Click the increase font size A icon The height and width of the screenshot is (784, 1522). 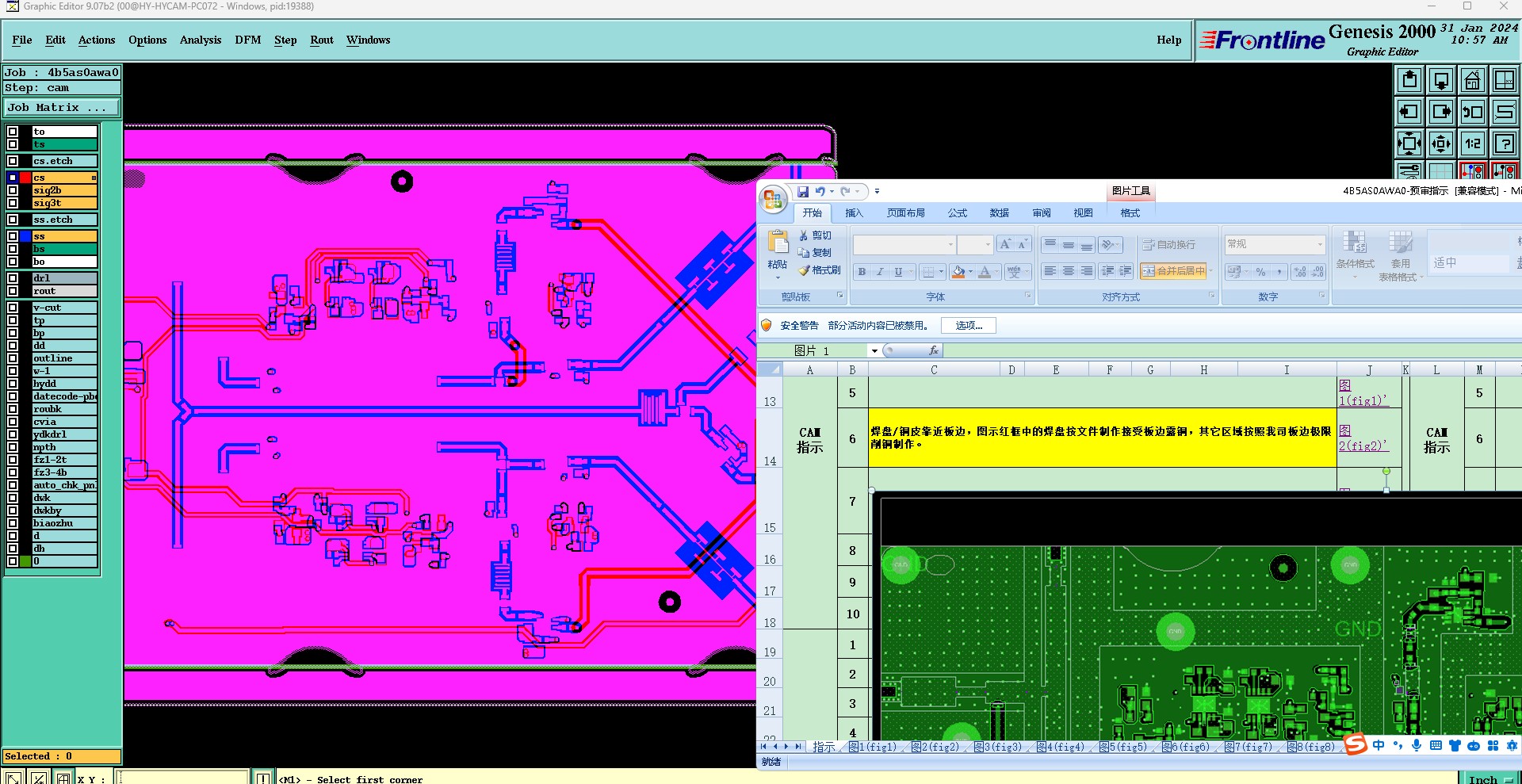pyautogui.click(x=1005, y=244)
